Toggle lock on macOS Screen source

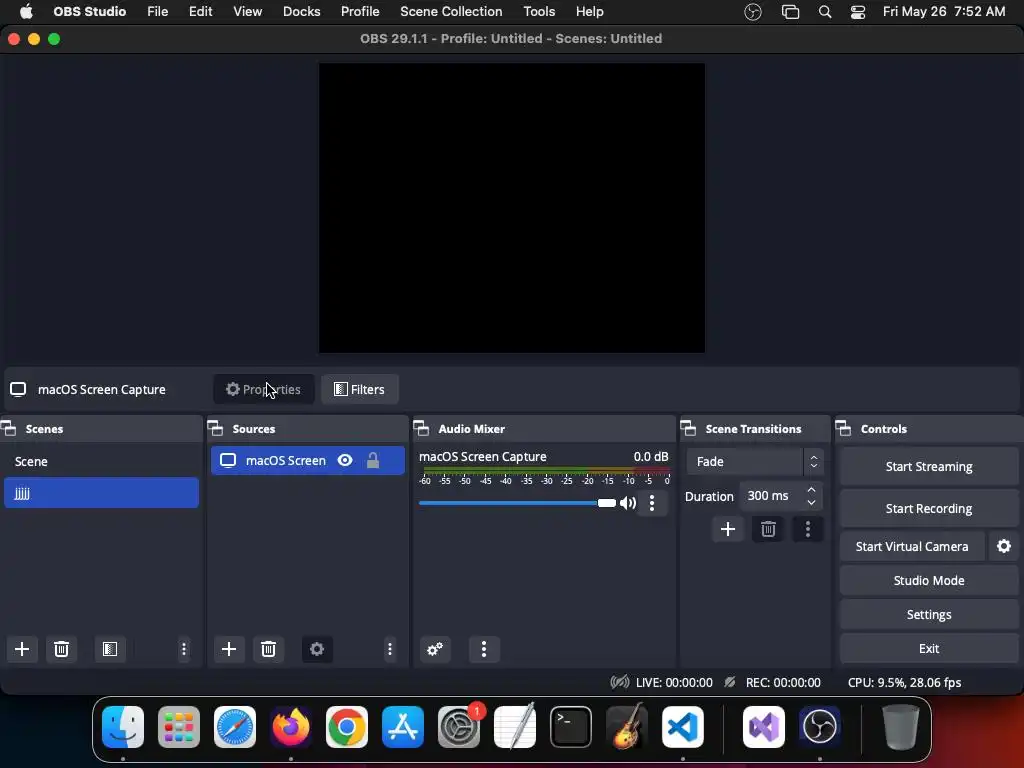tap(373, 460)
